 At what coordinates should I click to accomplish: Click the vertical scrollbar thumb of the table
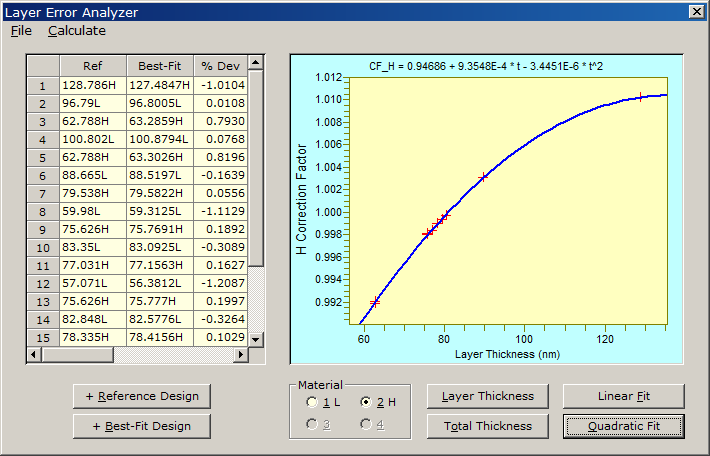(255, 168)
